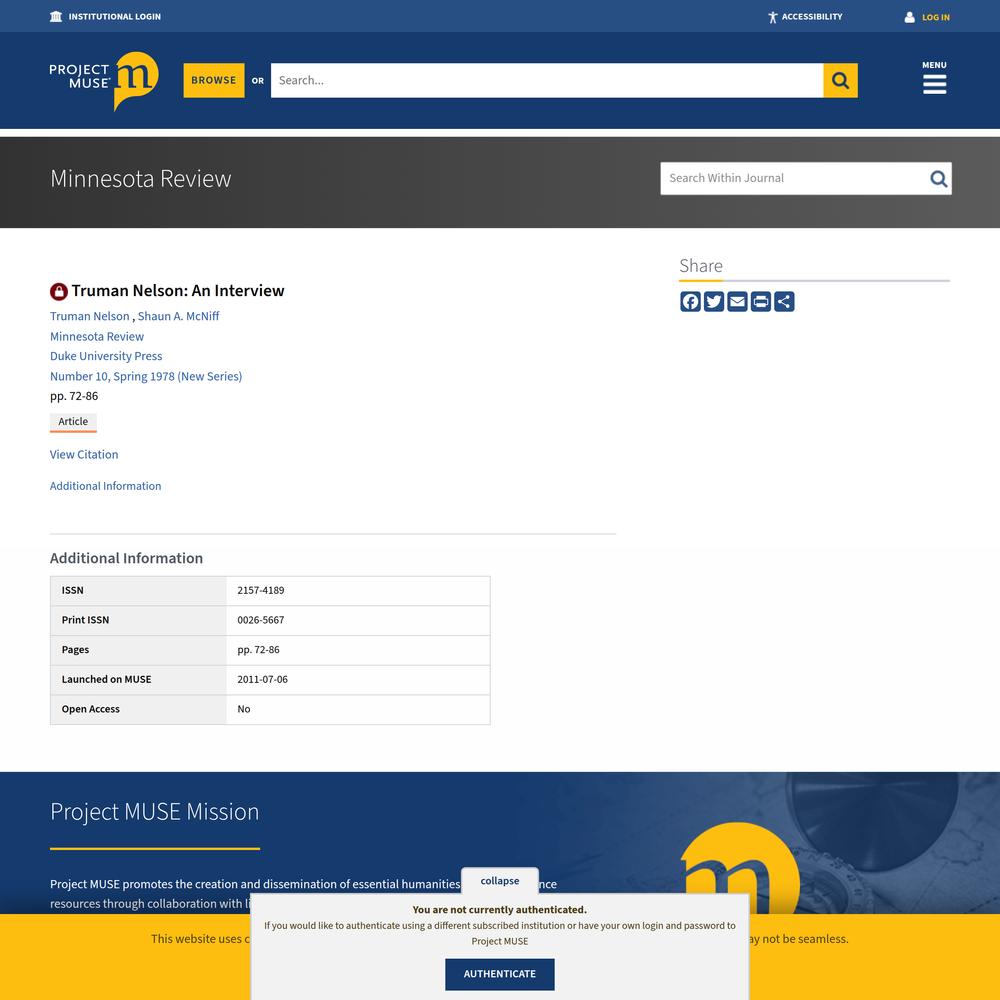1000x1000 pixels.
Task: Click View Citation link
Action: (84, 455)
